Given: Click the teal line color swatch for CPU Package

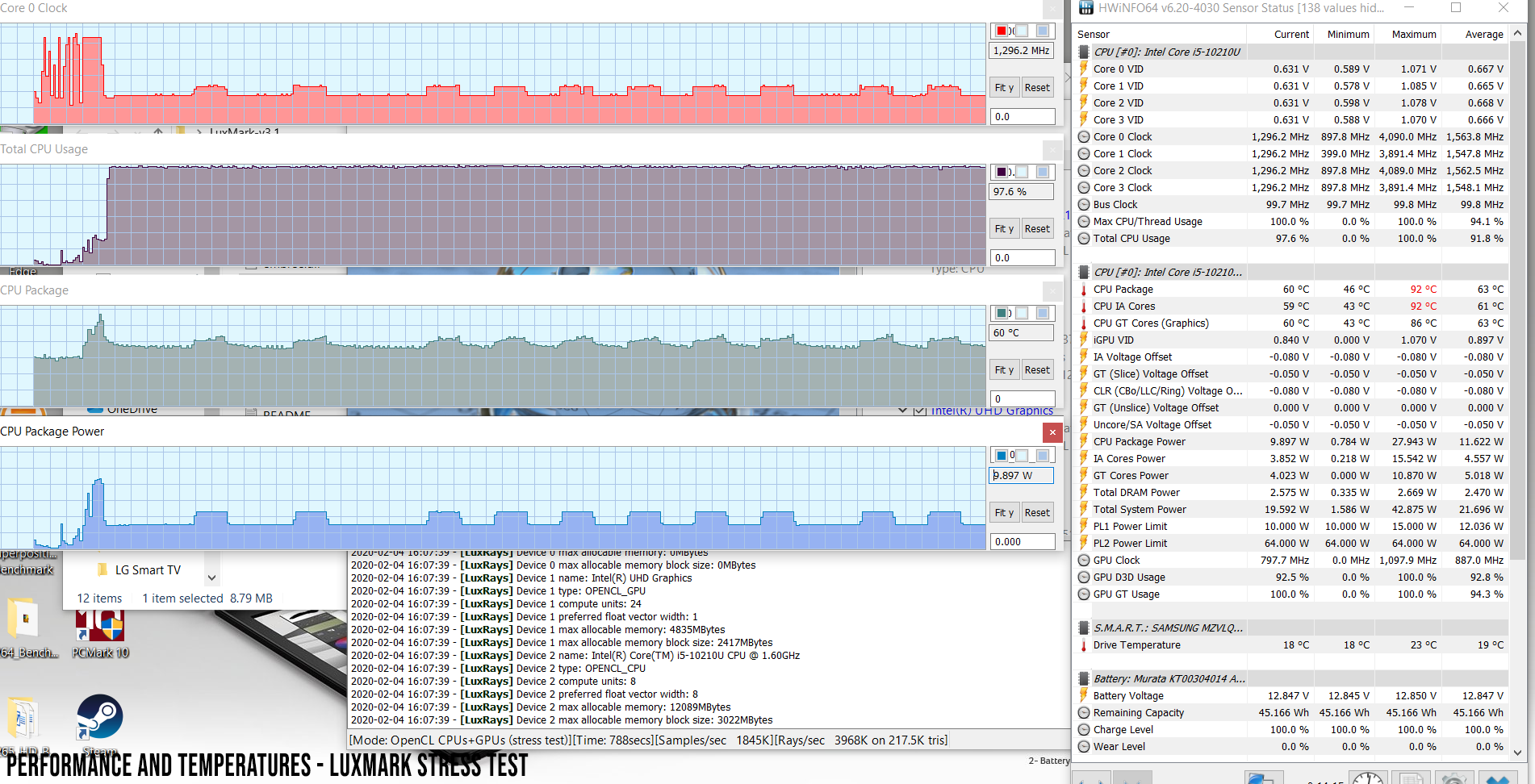Looking at the screenshot, I should [x=1002, y=313].
